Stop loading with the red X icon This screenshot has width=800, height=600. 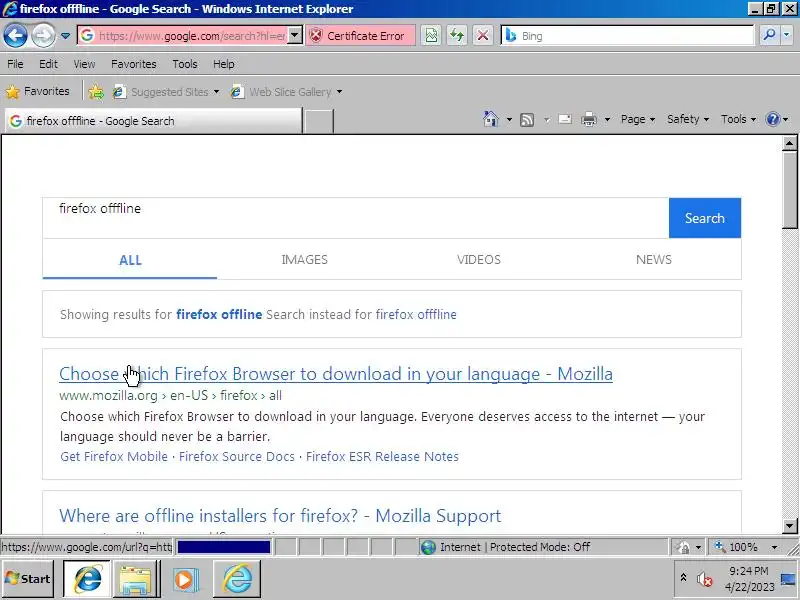[x=483, y=36]
